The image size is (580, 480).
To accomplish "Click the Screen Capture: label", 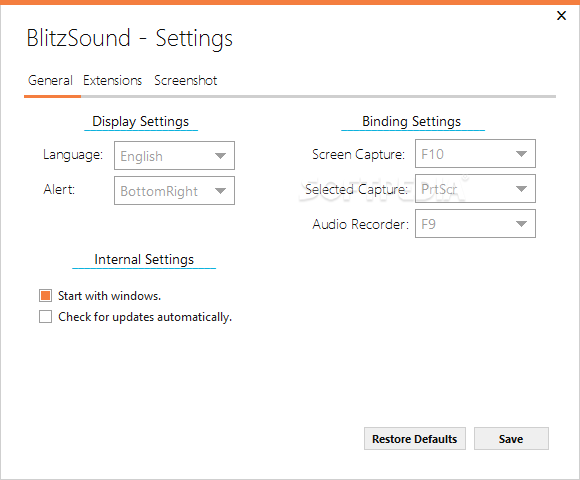I will point(358,155).
